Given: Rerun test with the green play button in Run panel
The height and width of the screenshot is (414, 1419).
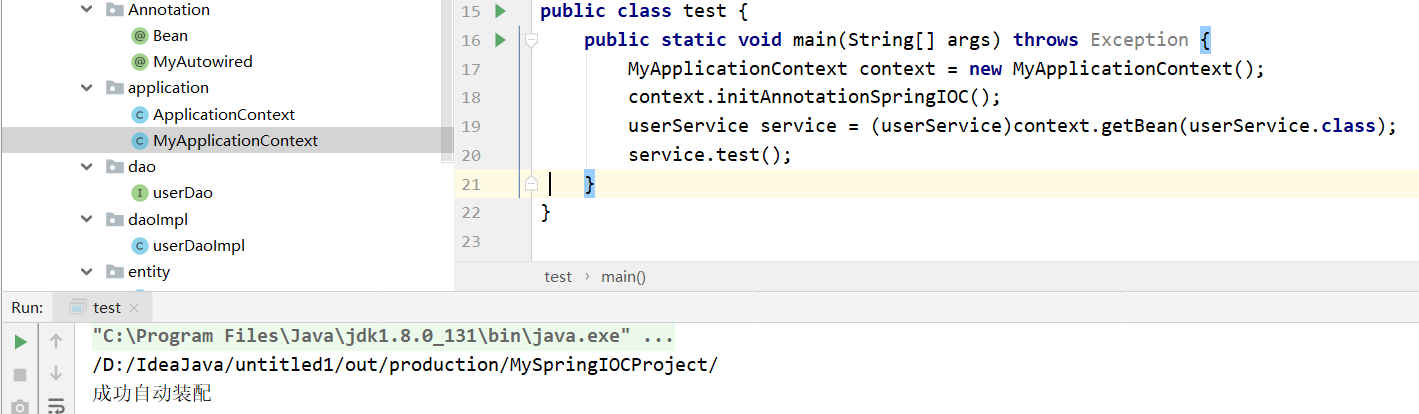Looking at the screenshot, I should coord(20,342).
